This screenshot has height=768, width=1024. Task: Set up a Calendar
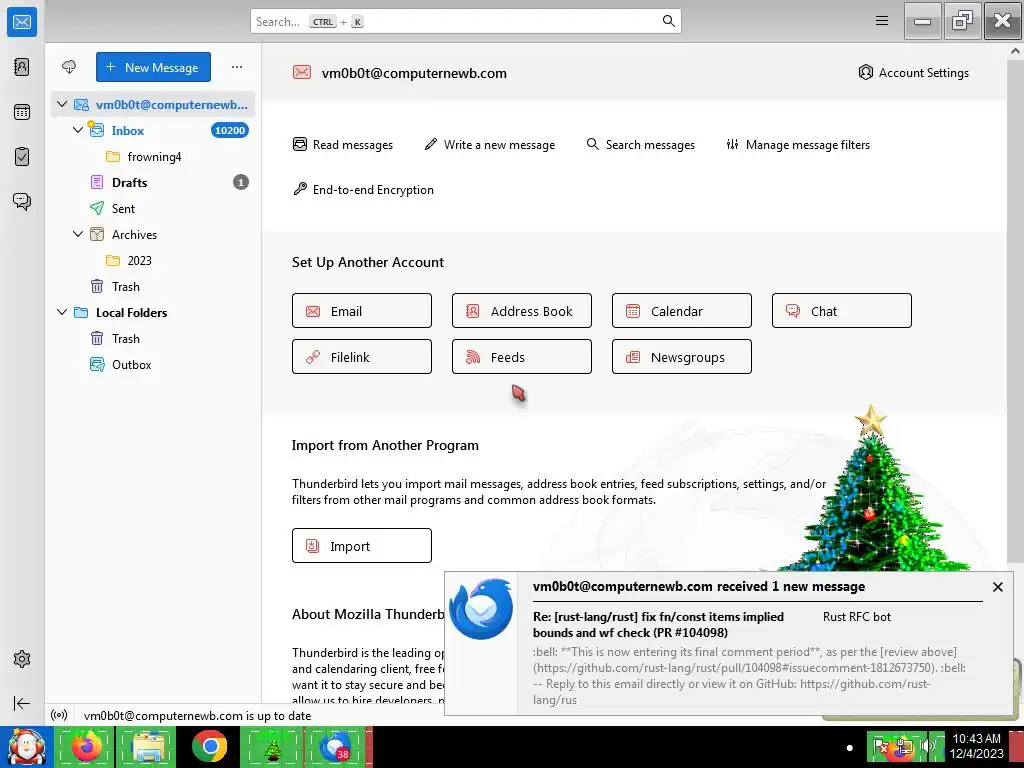682,311
